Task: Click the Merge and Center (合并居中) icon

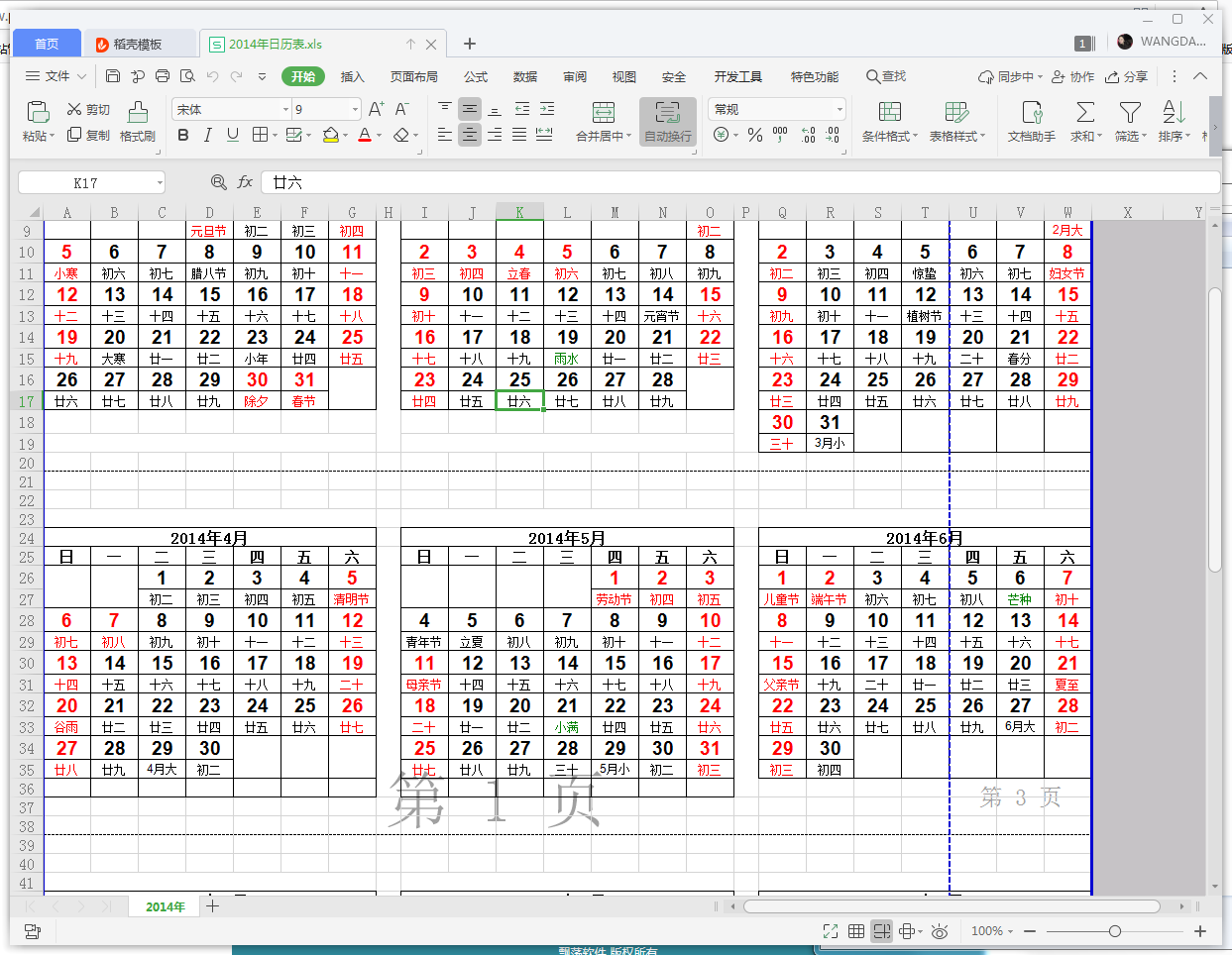Action: (603, 112)
